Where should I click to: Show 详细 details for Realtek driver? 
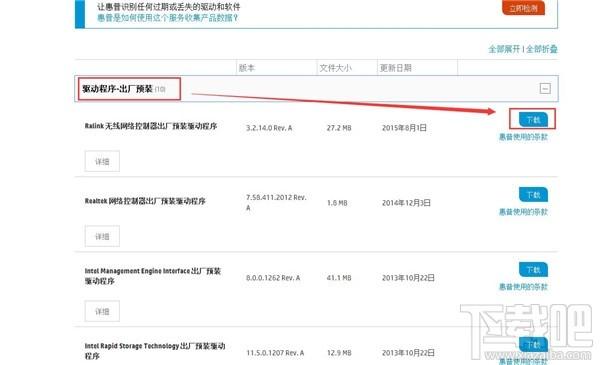click(102, 236)
